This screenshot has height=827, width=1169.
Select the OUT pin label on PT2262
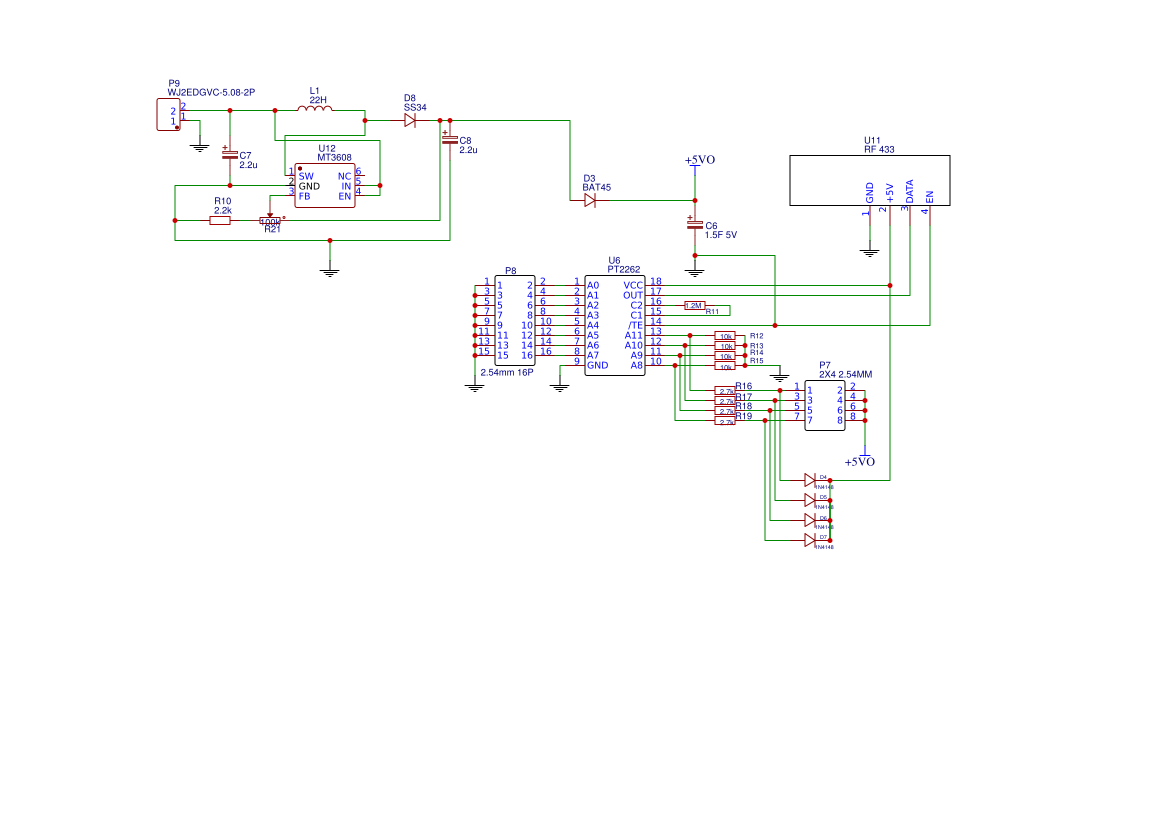[633, 295]
